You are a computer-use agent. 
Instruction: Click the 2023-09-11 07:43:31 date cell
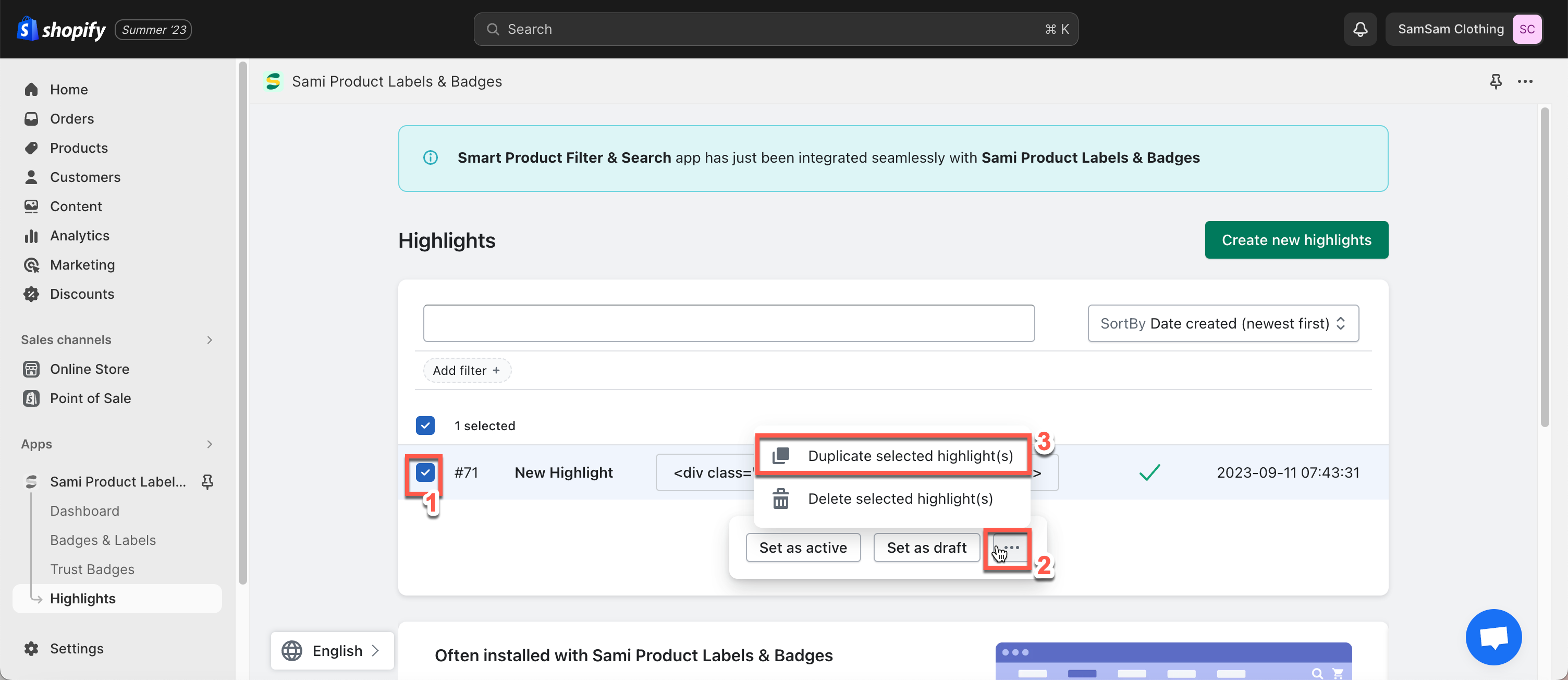[1288, 472]
